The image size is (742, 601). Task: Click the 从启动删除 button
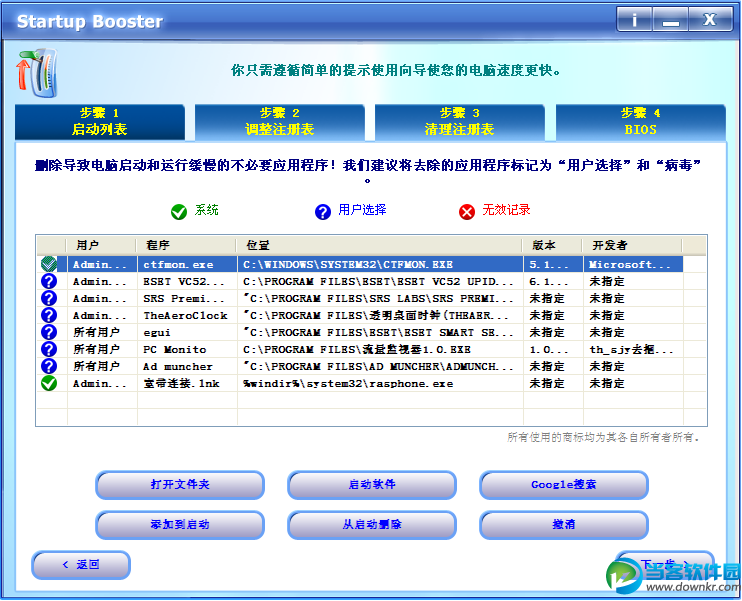point(372,525)
